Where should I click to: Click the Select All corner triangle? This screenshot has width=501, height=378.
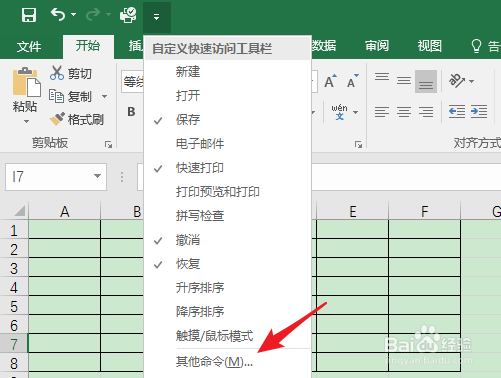(x=19, y=211)
